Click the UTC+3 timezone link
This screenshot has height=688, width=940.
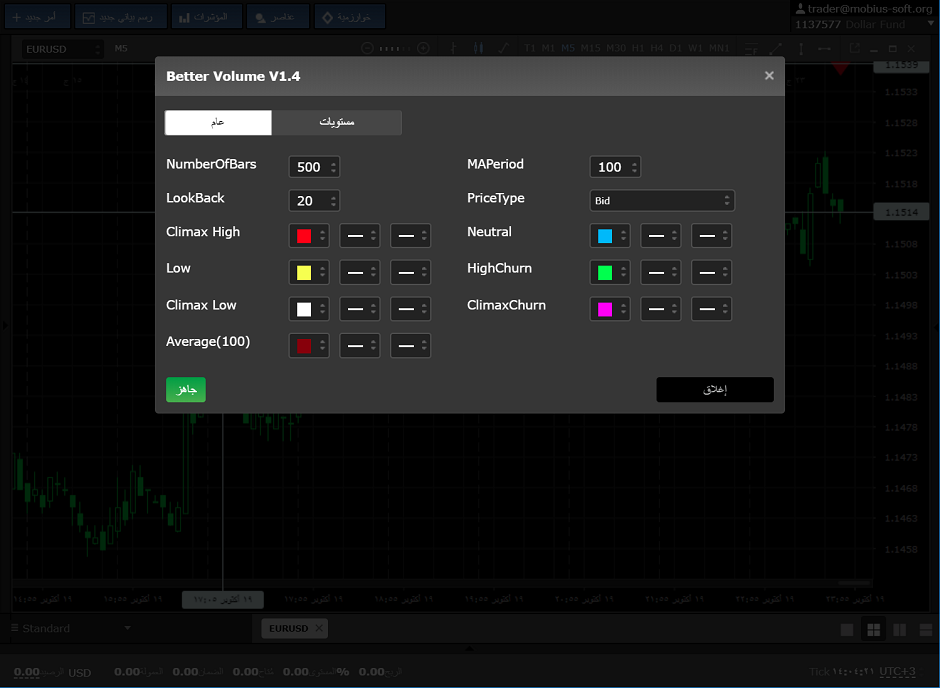(897, 672)
